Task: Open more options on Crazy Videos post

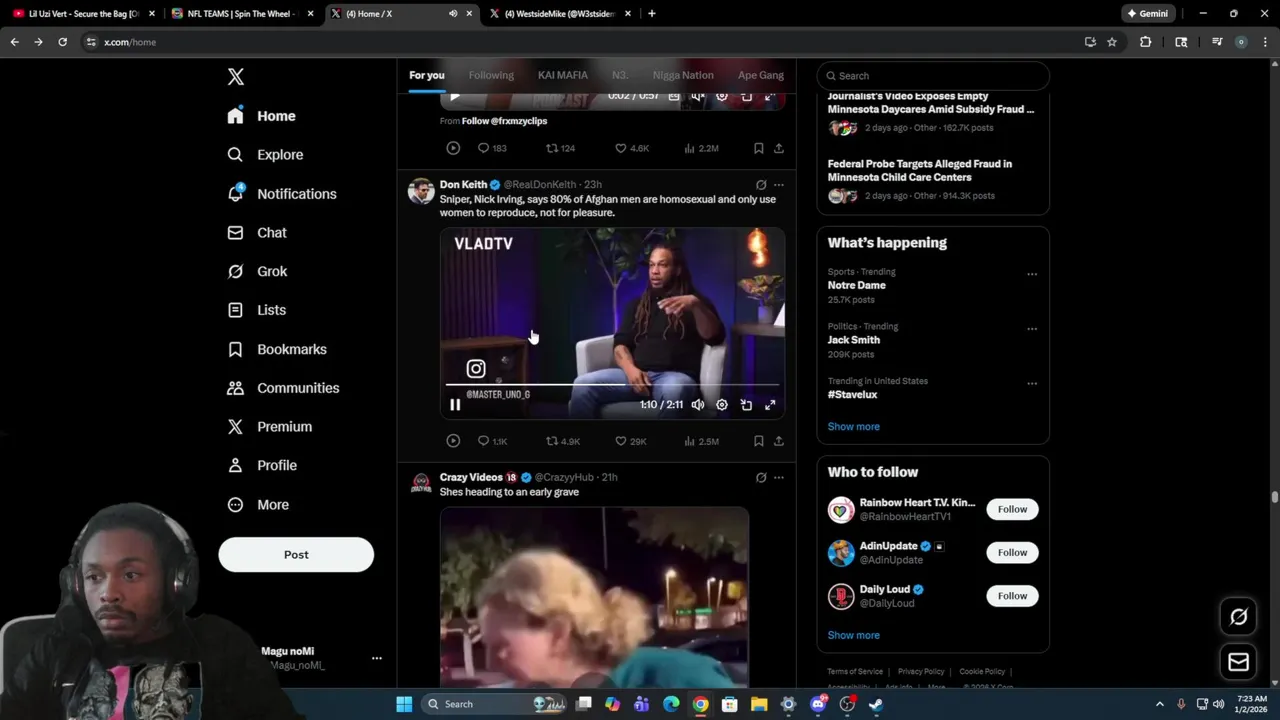Action: point(779,478)
